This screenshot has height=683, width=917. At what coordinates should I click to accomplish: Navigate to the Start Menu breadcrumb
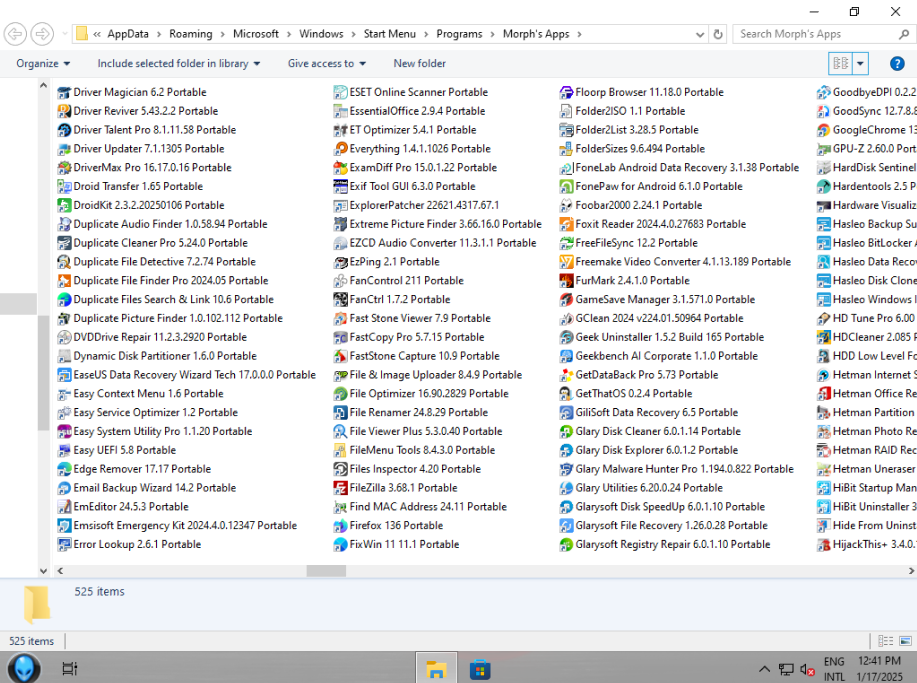pos(389,35)
